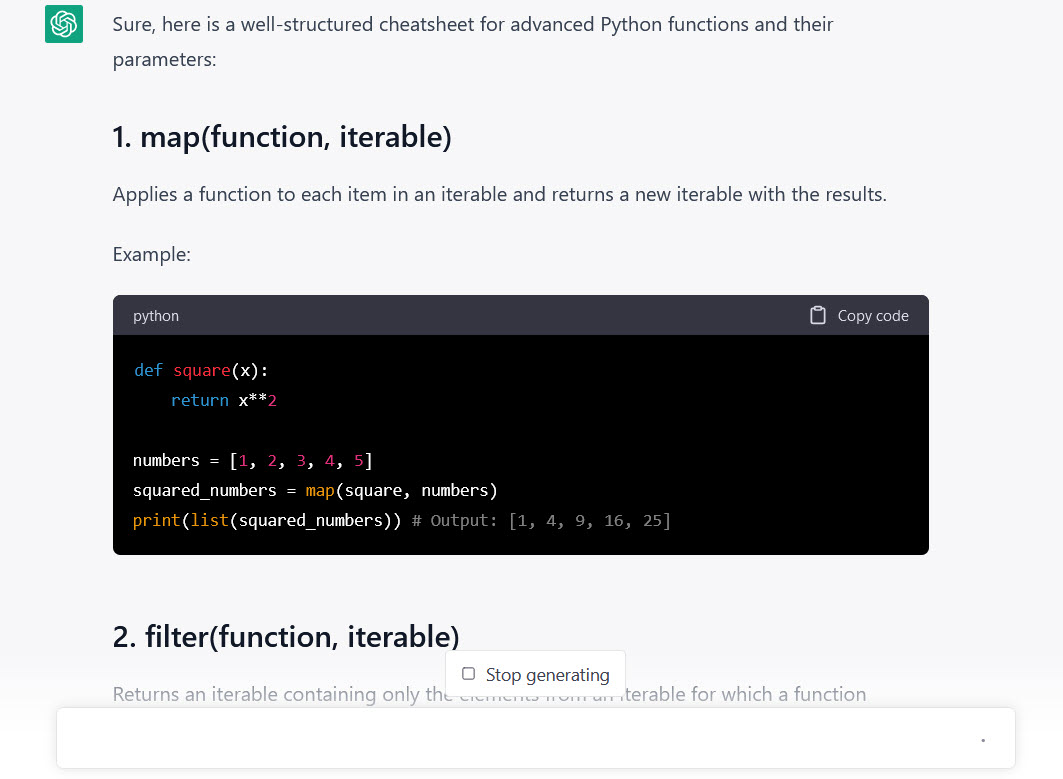
Task: Select the numbers list line in the code
Action: pos(250,460)
